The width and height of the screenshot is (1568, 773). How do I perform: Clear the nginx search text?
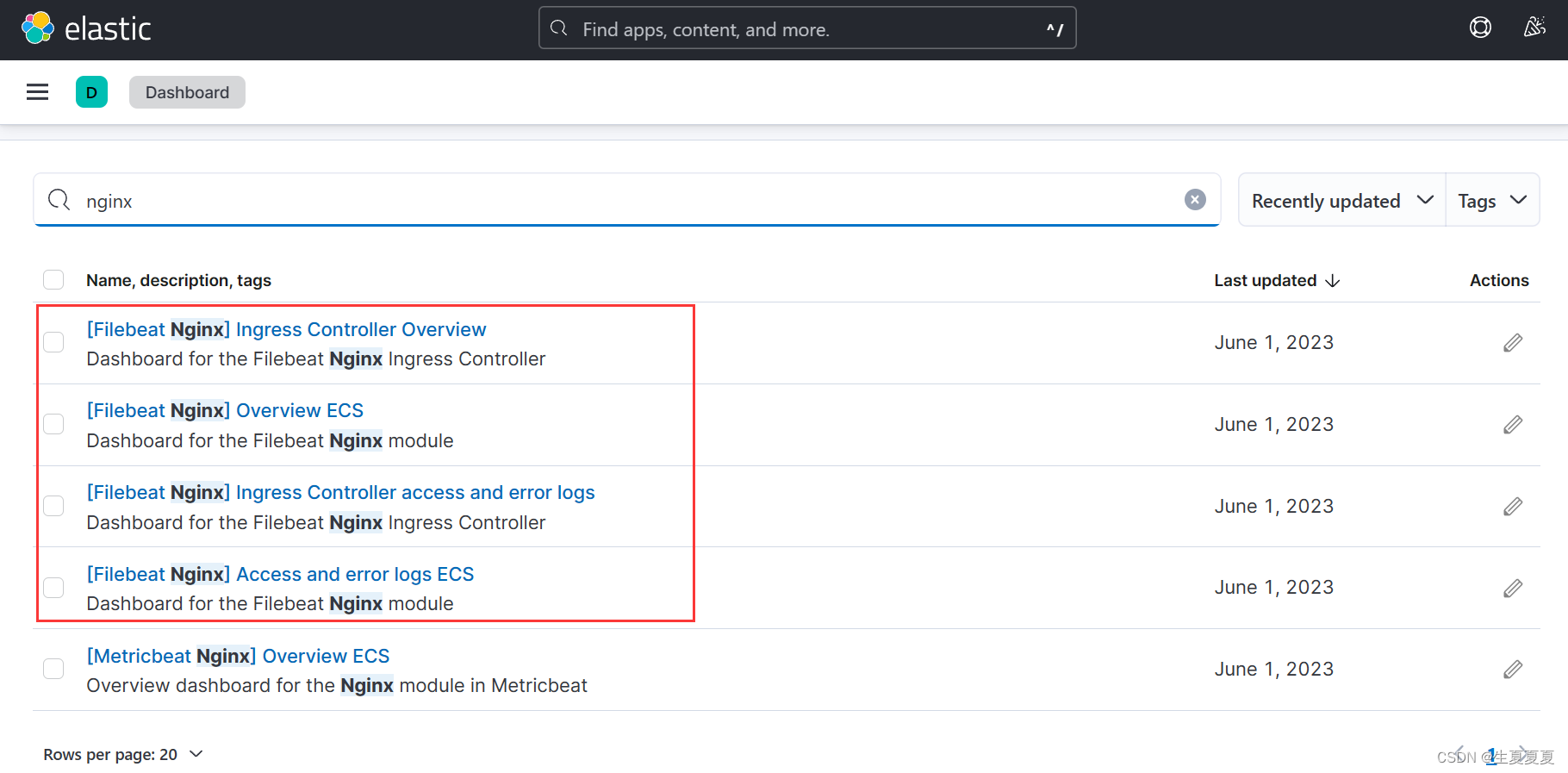pos(1195,200)
